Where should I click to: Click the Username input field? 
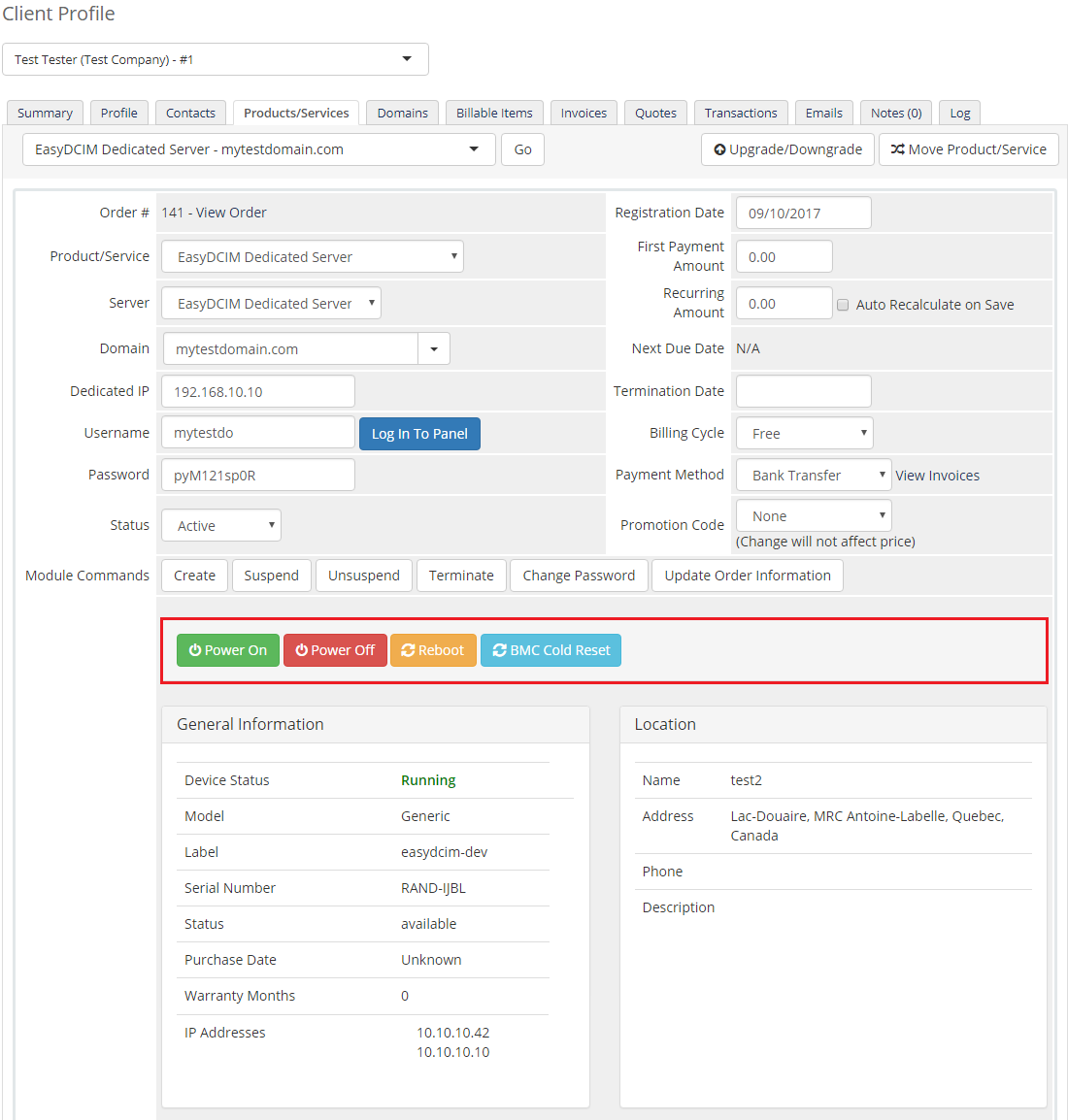(258, 432)
